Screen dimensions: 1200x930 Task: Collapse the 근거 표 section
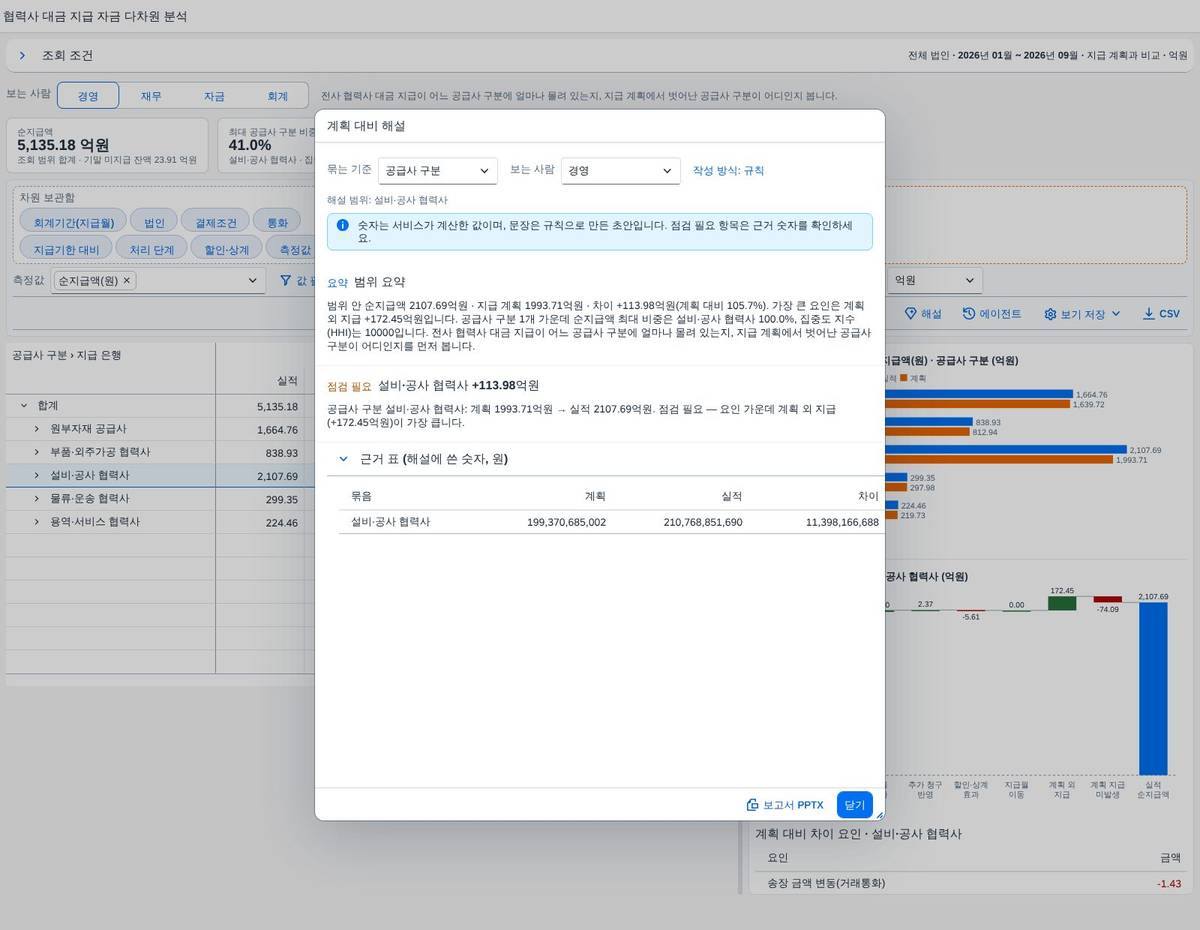[x=343, y=459]
